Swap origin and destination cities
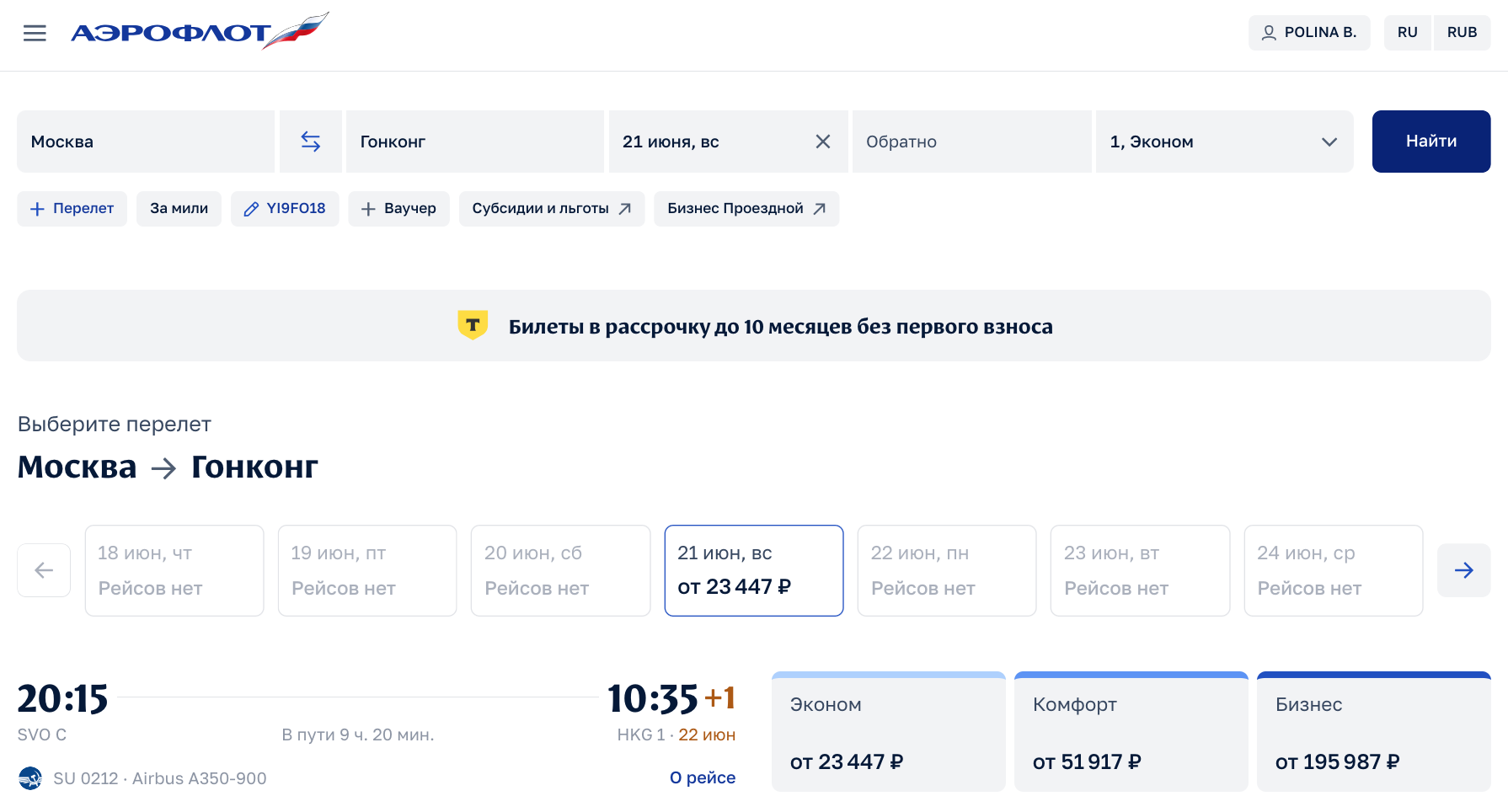This screenshot has height=812, width=1508. click(311, 142)
